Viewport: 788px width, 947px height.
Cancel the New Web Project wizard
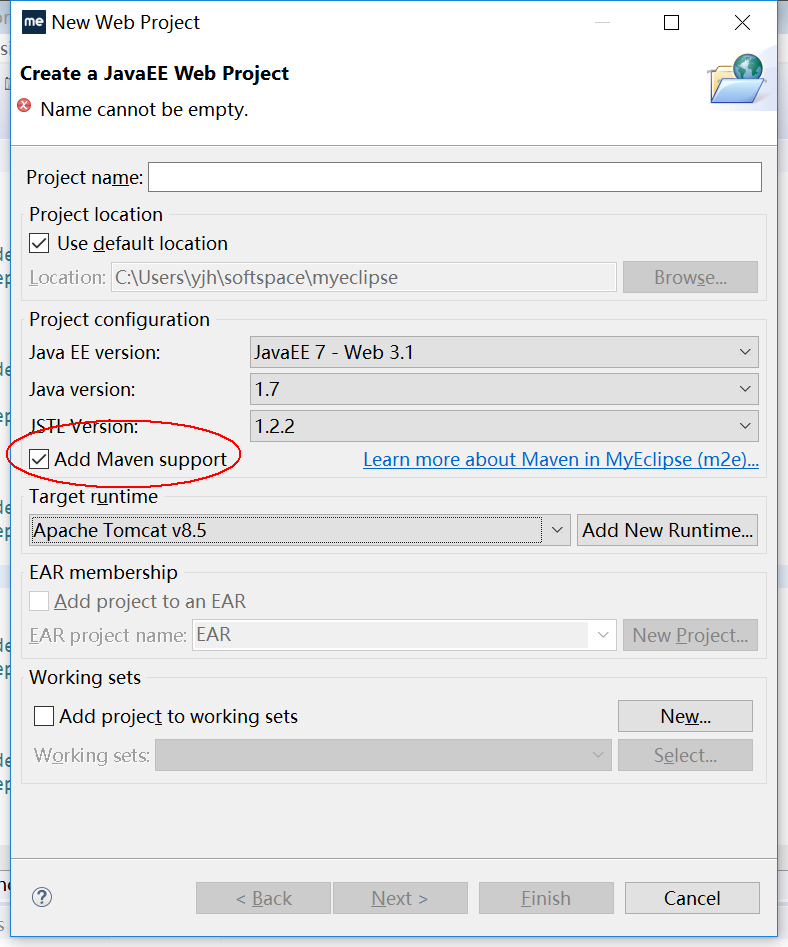(x=693, y=898)
